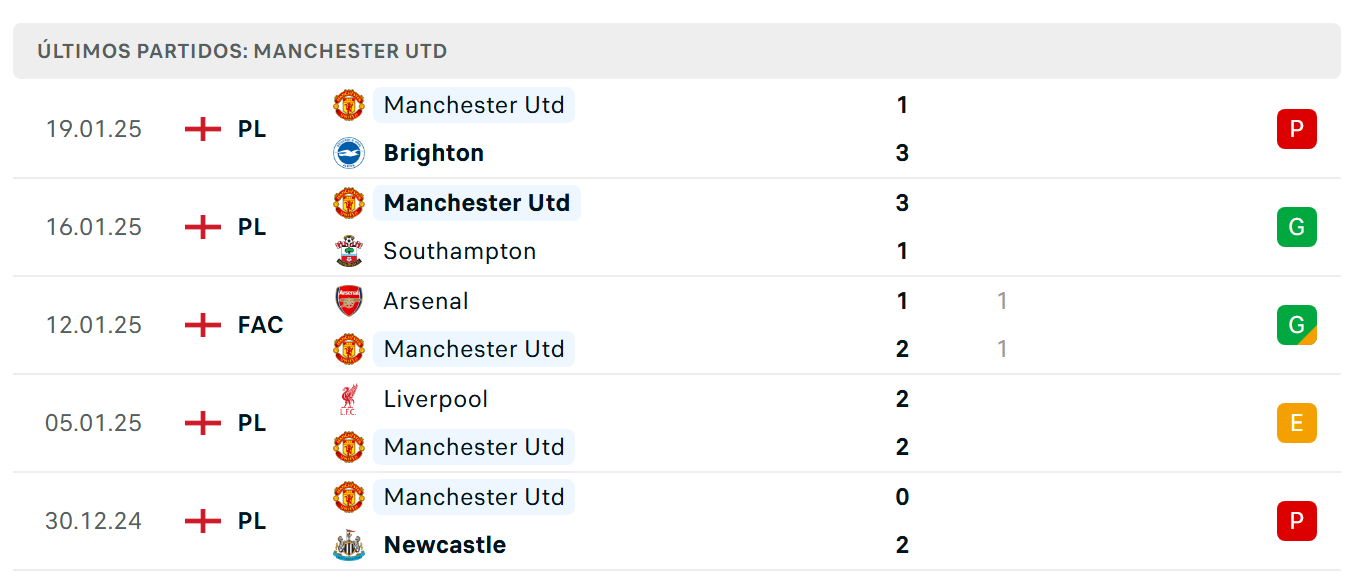Click green G badge for Southampton match

click(x=1297, y=227)
